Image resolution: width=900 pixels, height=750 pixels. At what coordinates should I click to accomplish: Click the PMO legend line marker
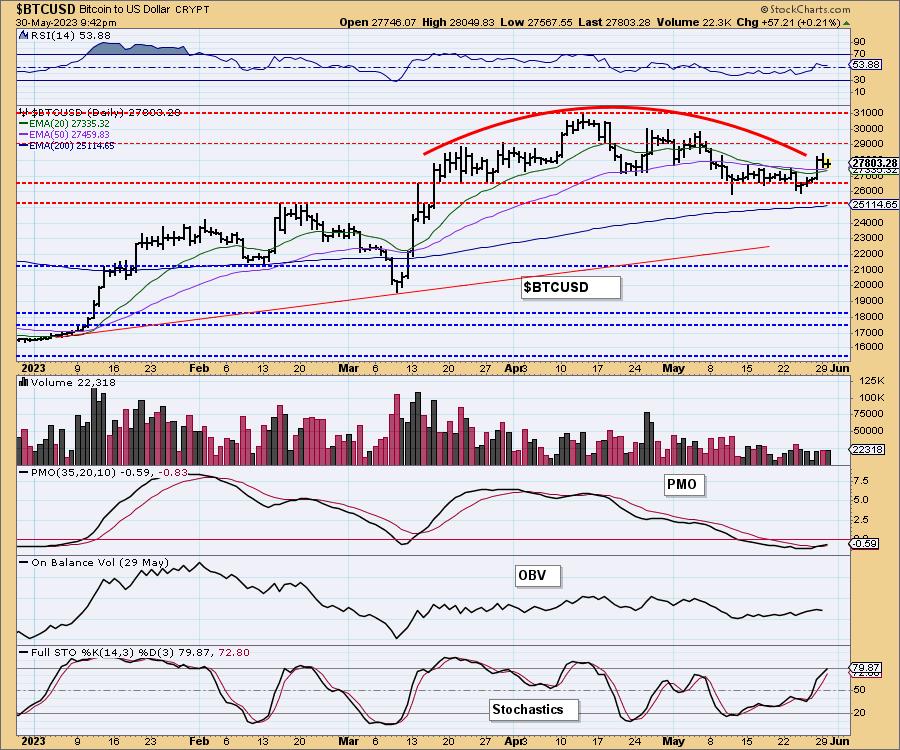24,472
